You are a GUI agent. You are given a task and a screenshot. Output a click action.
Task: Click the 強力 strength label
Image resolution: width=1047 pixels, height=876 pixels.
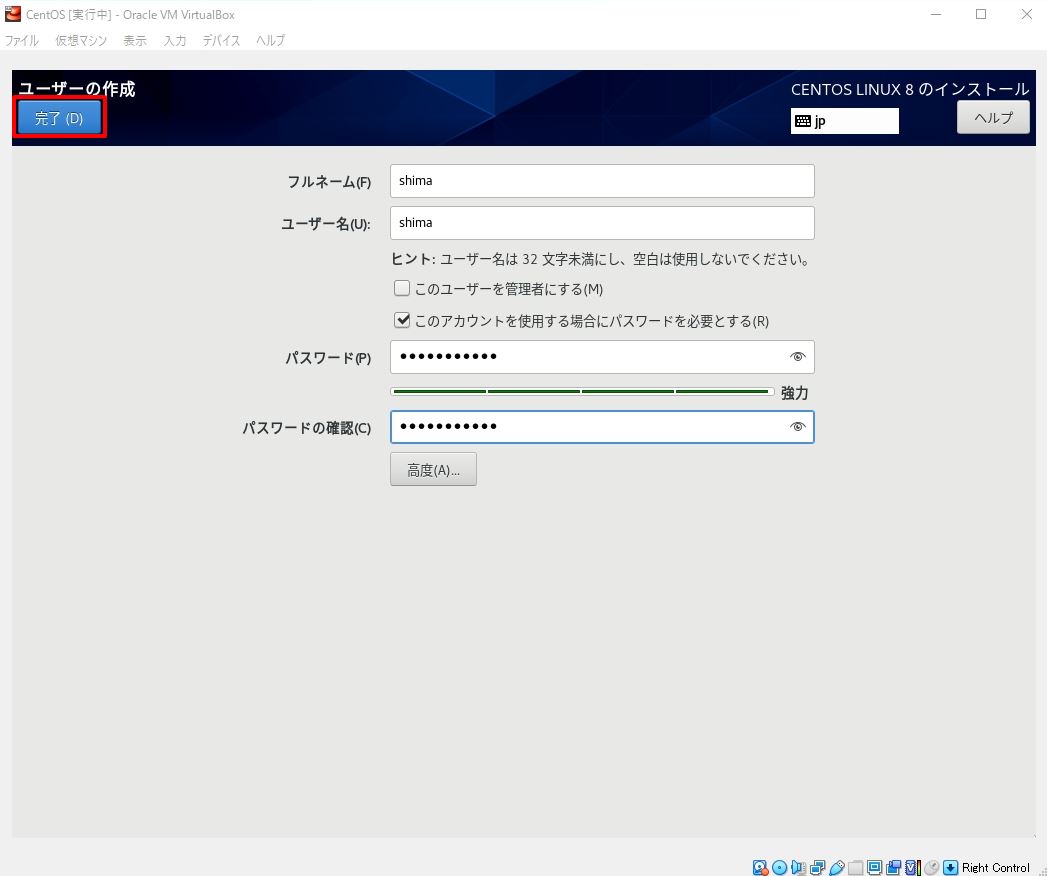[795, 393]
